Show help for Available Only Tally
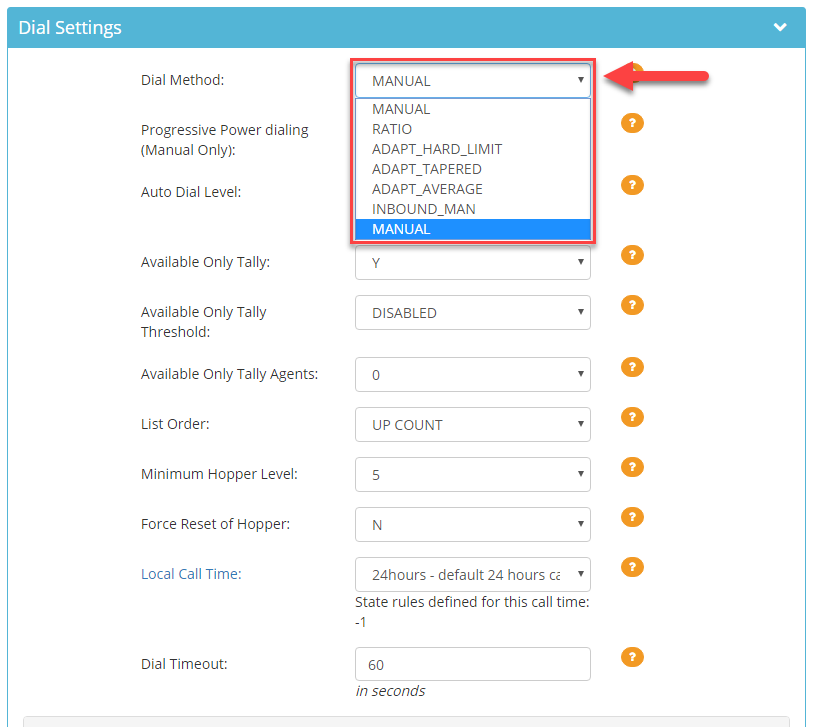 click(x=632, y=255)
